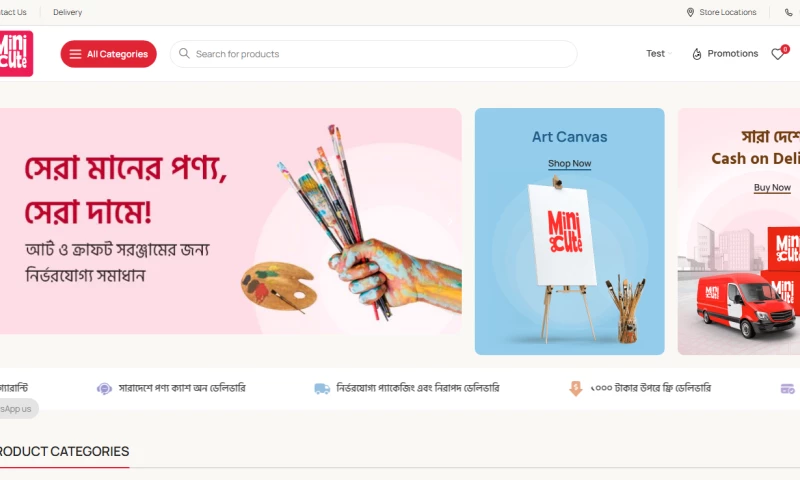Click the search magnifier icon
Screen dimensions: 800x480
tap(184, 54)
